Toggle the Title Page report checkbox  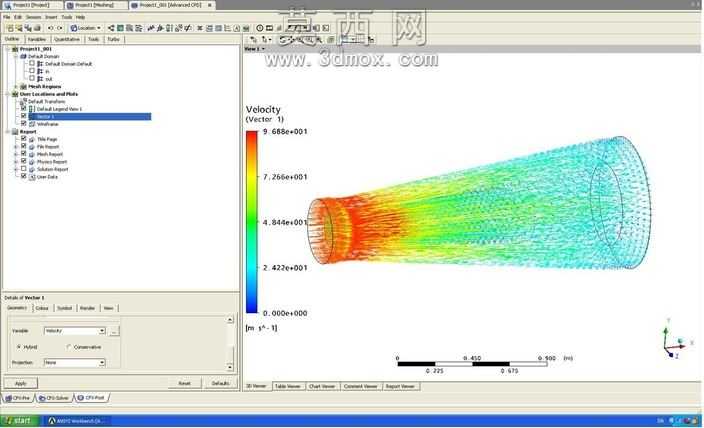point(24,139)
